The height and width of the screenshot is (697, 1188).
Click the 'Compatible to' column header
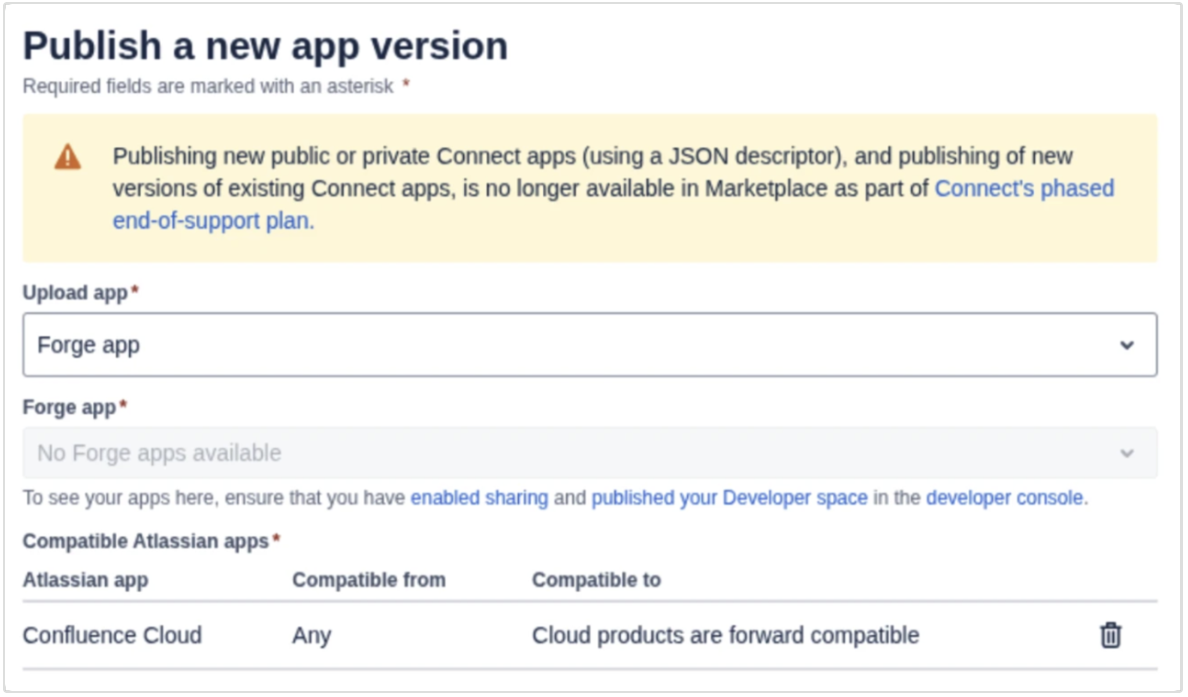[596, 580]
